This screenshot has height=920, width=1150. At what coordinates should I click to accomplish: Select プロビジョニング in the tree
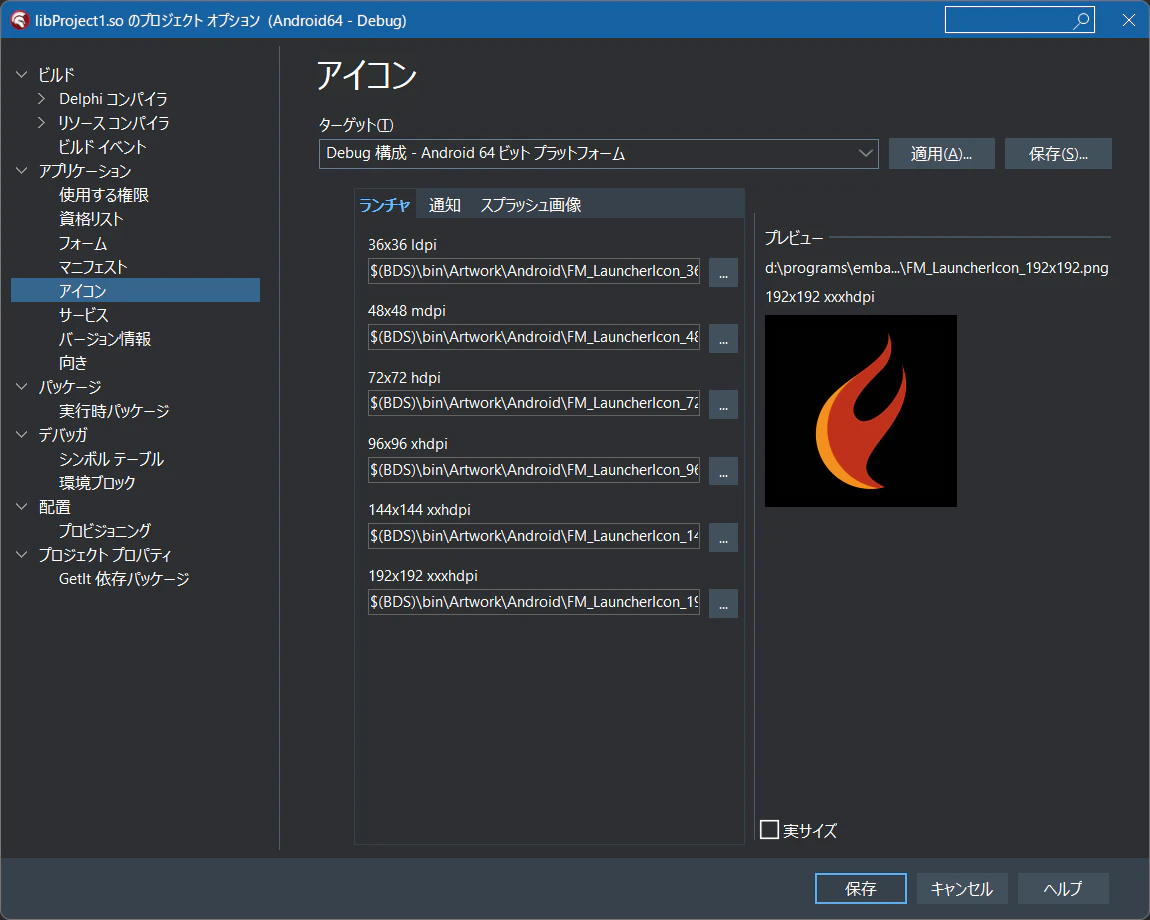tap(105, 530)
